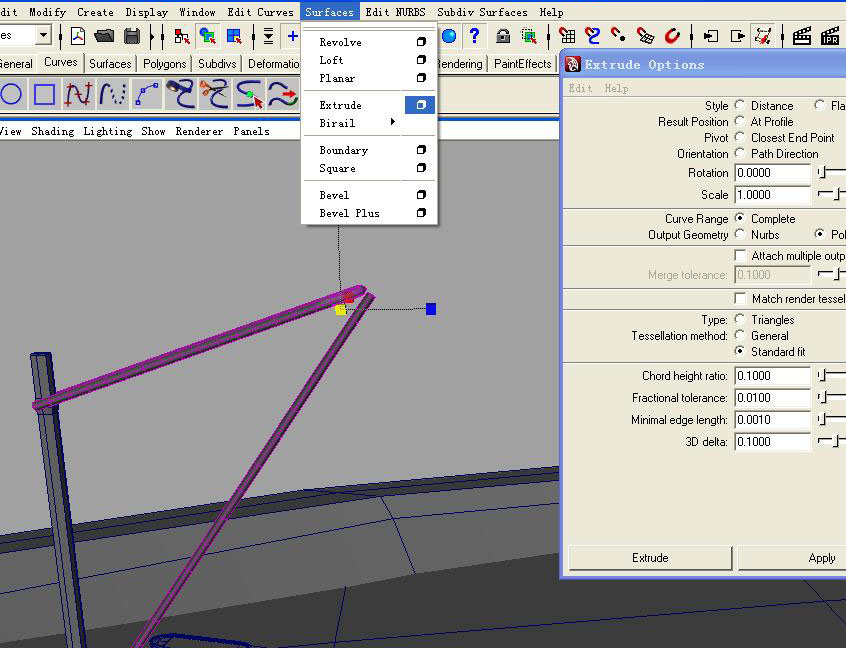Click the Rotation value field
Screen dimensions: 846x648
[772, 173]
